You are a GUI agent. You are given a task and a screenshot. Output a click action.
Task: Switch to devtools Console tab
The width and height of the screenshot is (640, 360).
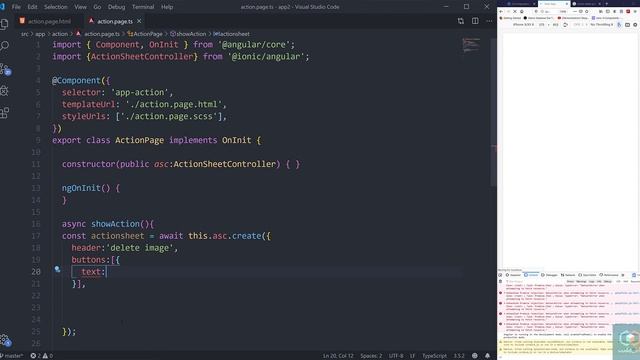[x=531, y=275]
